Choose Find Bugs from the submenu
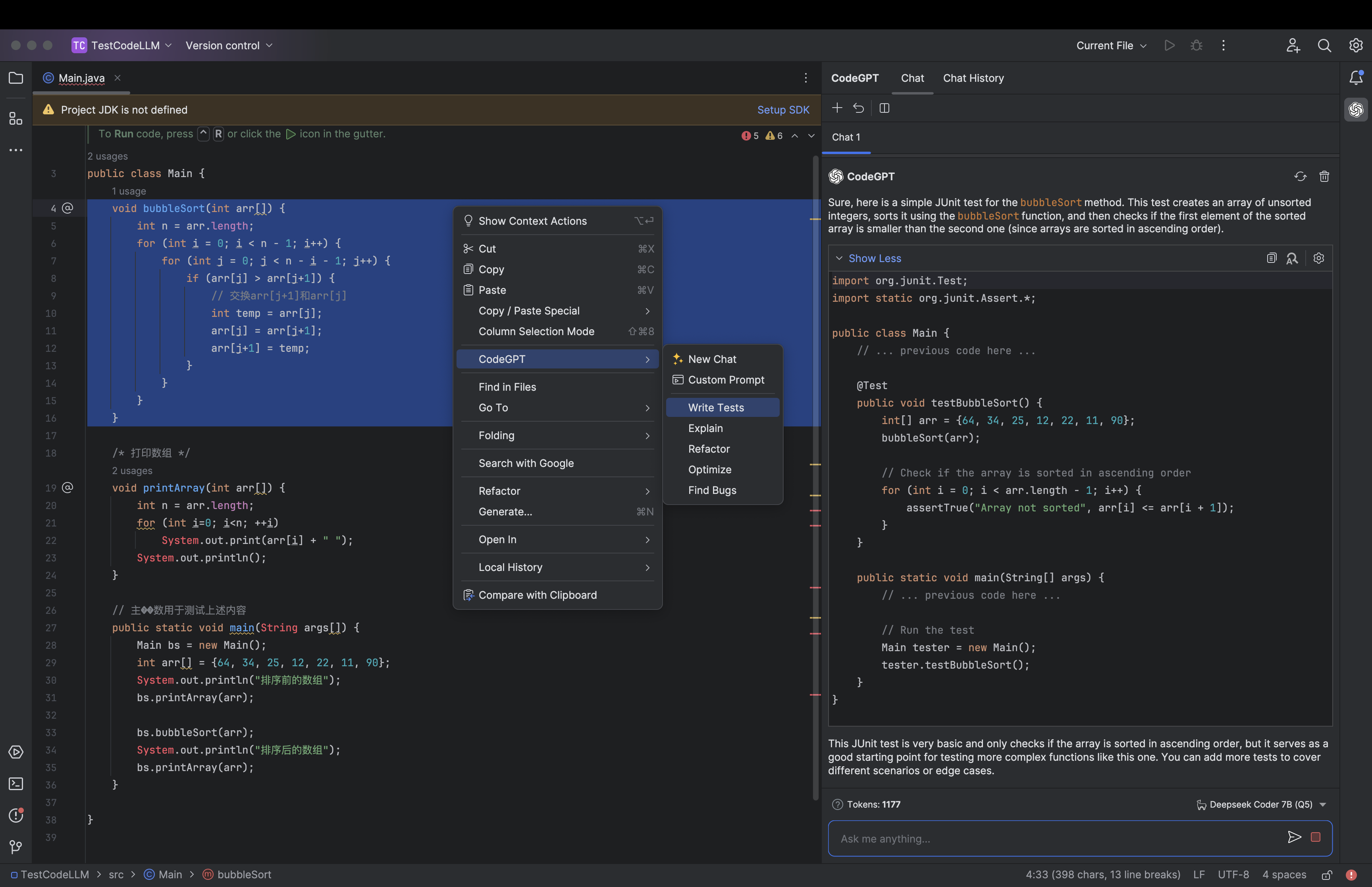Screen dimensions: 1372x887 [712, 490]
